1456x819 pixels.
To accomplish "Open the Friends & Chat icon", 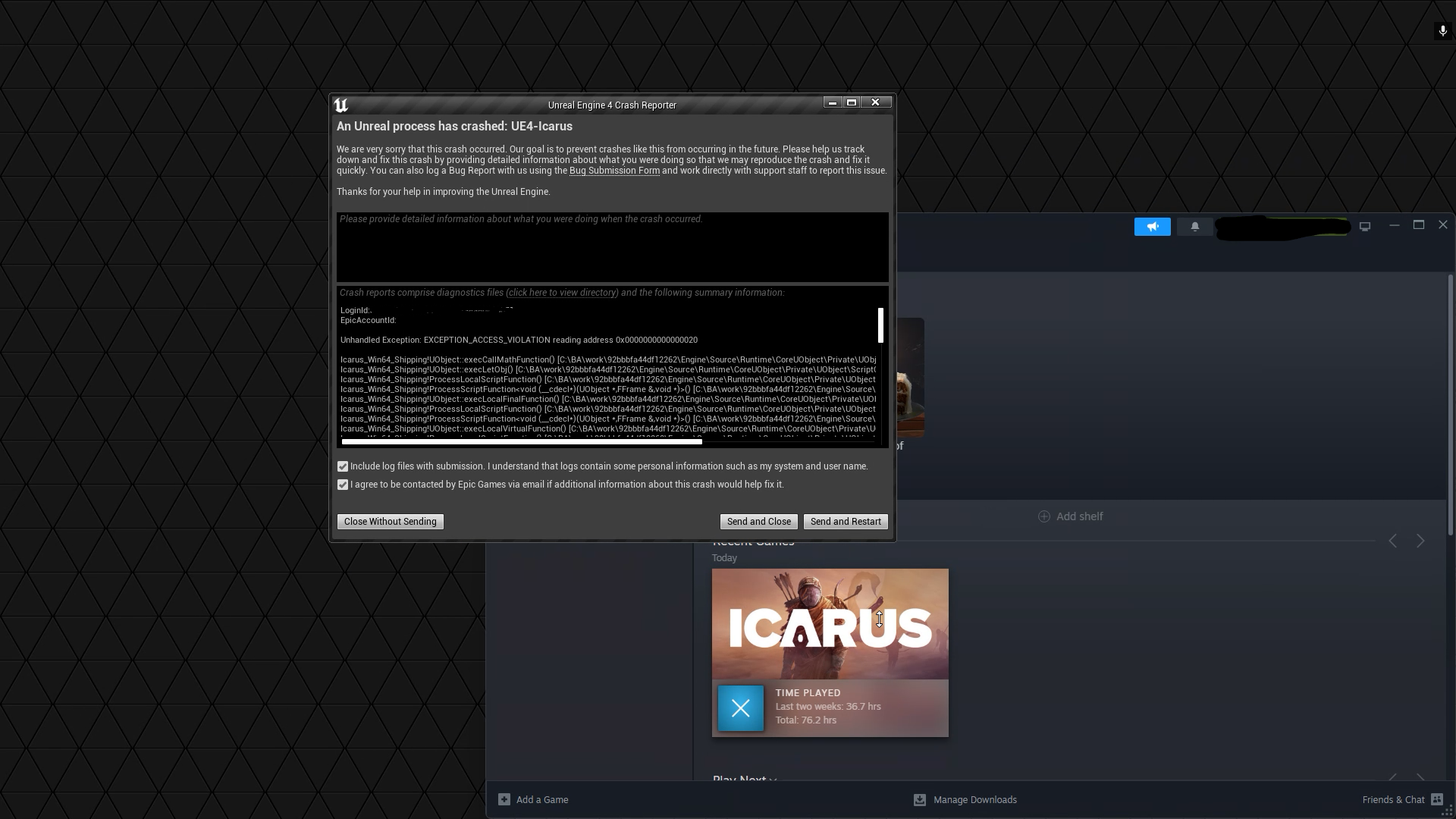I will 1436,799.
